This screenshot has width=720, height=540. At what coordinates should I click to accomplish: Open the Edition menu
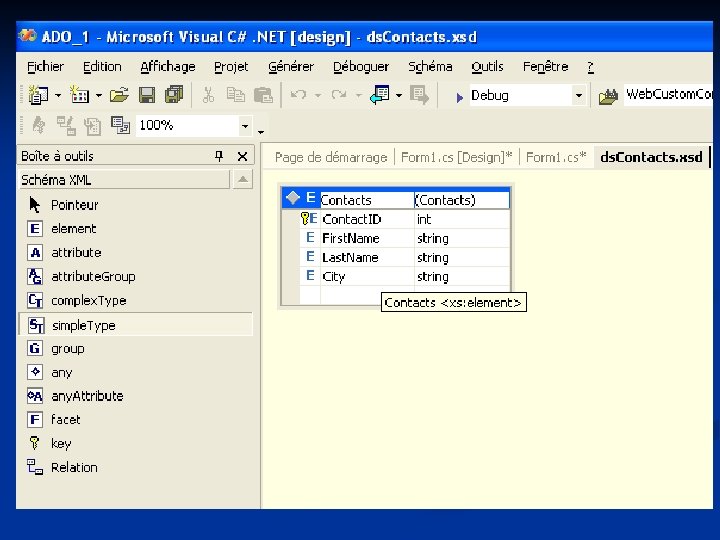(x=102, y=67)
